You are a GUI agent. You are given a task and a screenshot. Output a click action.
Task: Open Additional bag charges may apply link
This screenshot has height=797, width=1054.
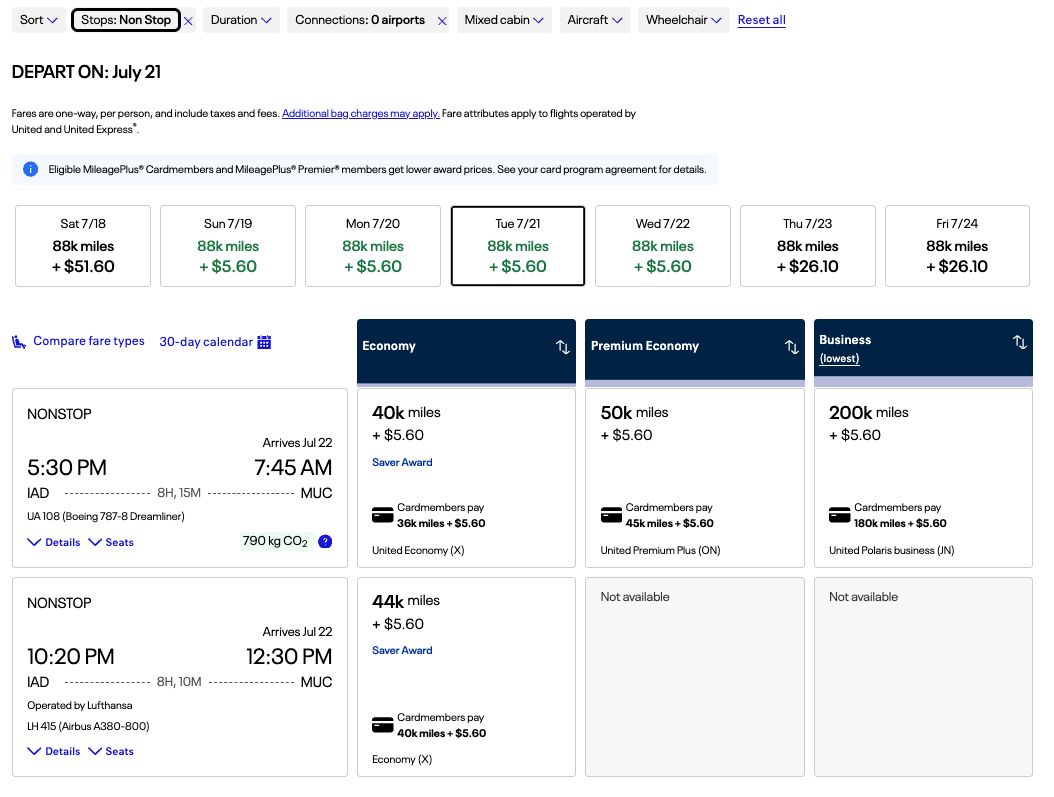pos(360,114)
